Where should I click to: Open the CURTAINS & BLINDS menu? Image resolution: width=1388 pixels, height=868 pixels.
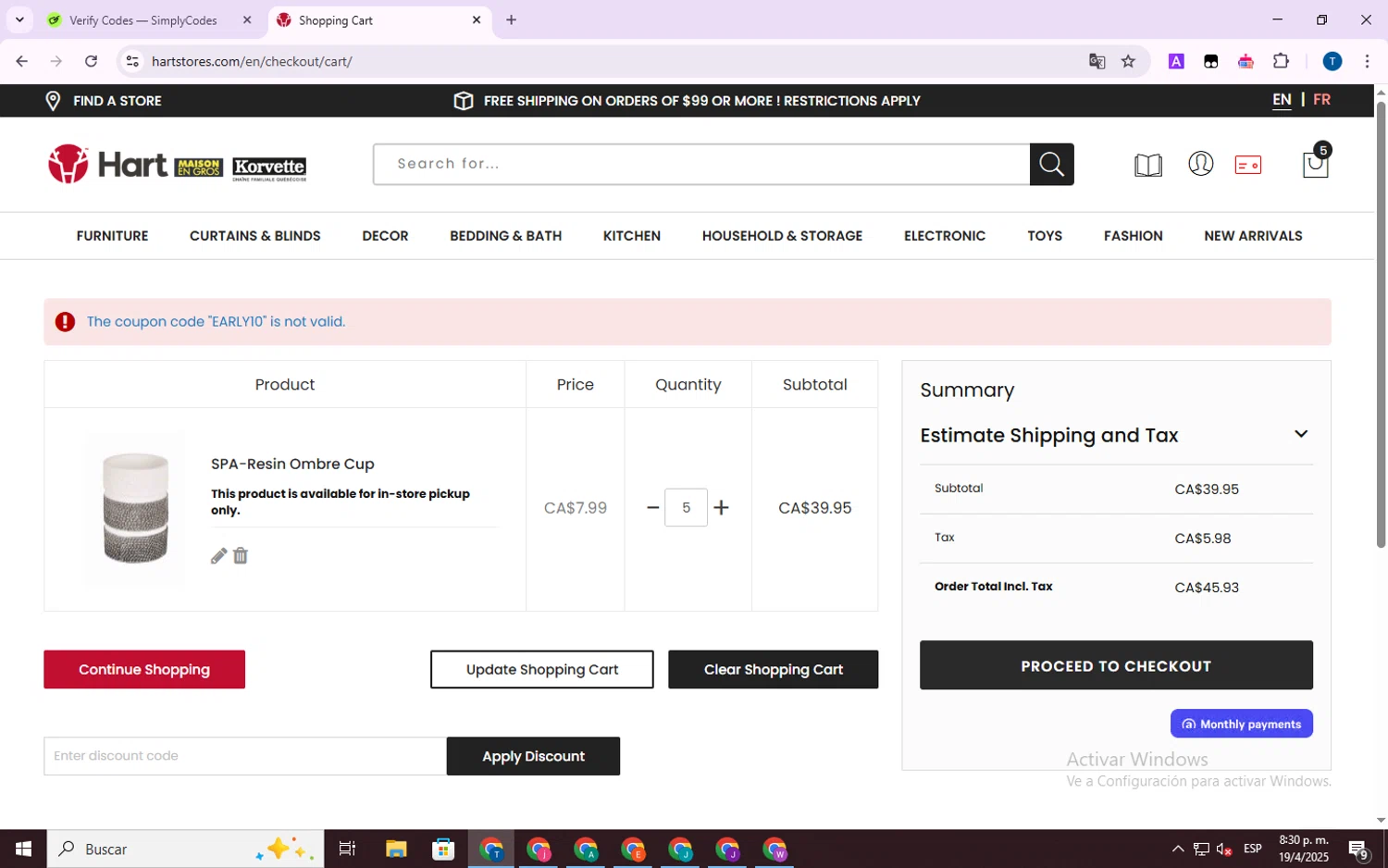[x=255, y=236]
